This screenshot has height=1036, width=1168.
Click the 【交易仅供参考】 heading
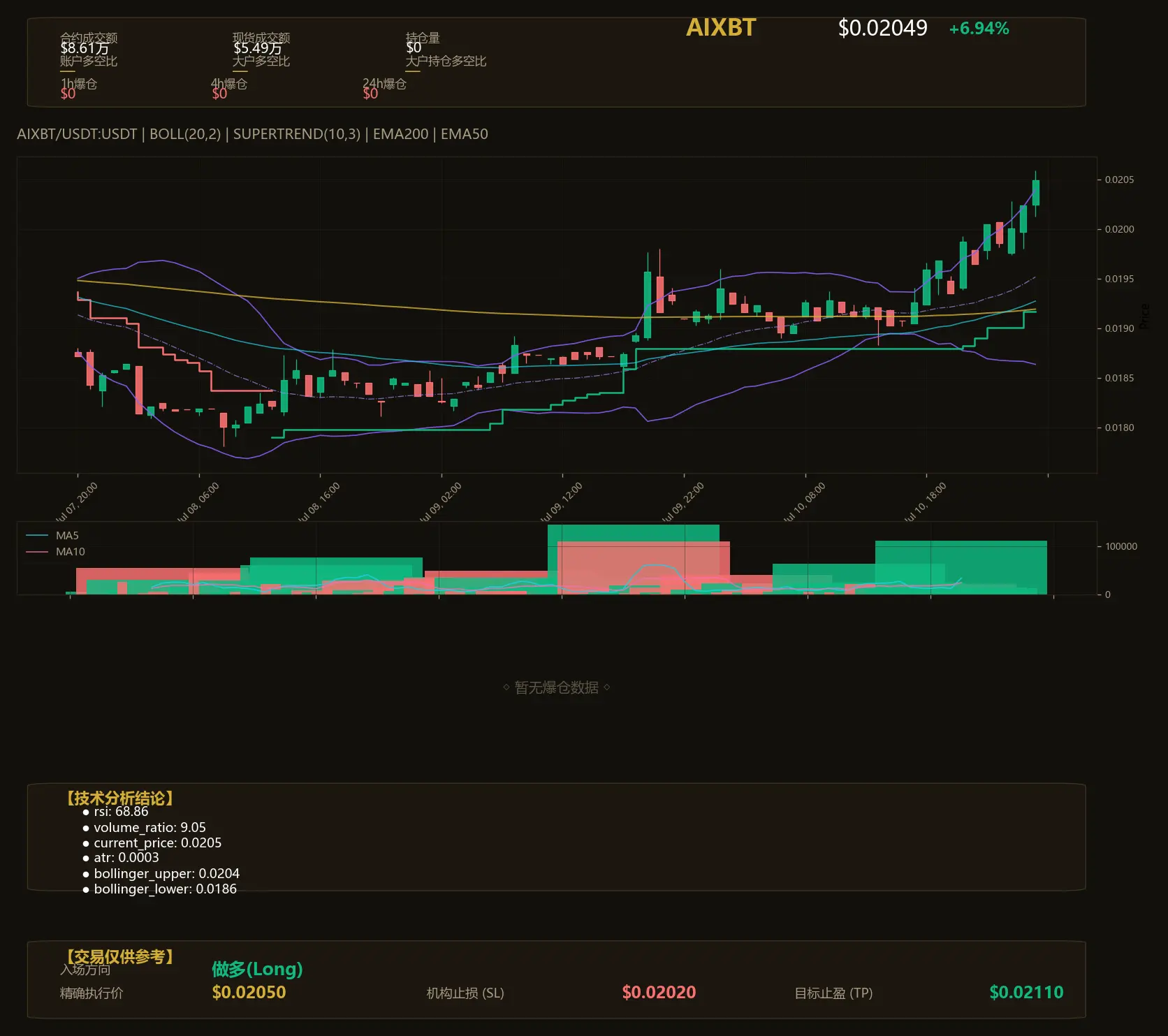[x=119, y=956]
